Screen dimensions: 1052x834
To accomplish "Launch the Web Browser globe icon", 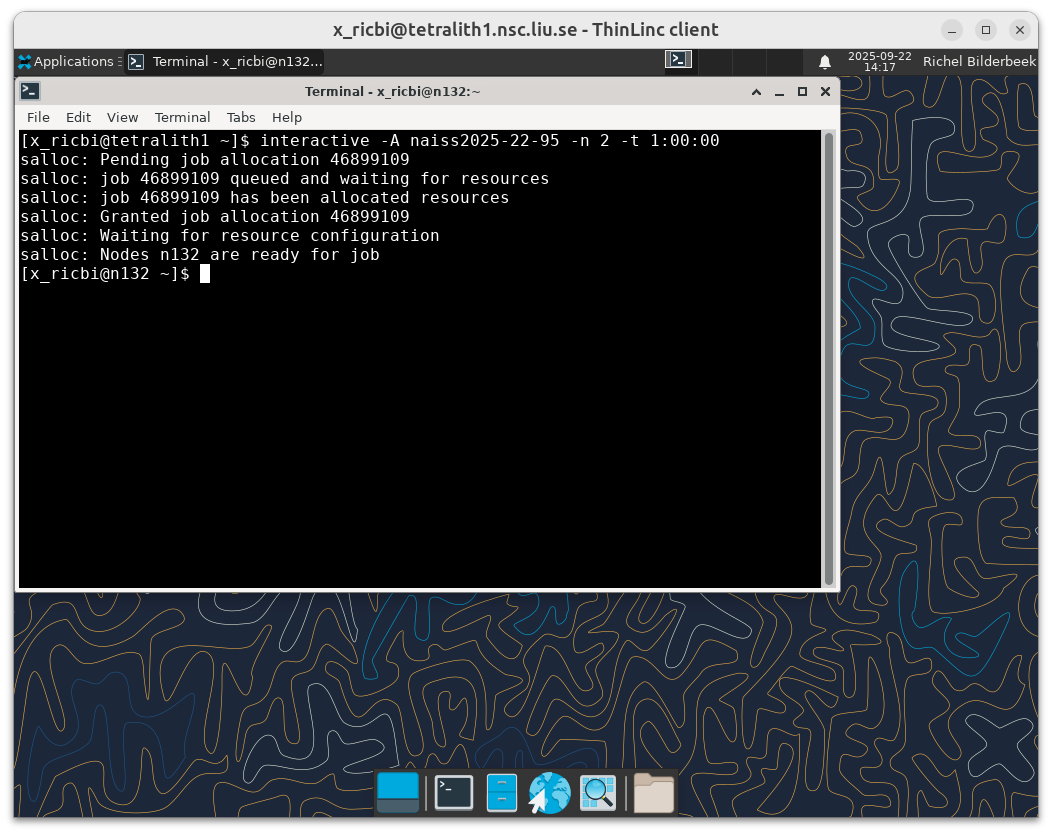I will coord(549,792).
